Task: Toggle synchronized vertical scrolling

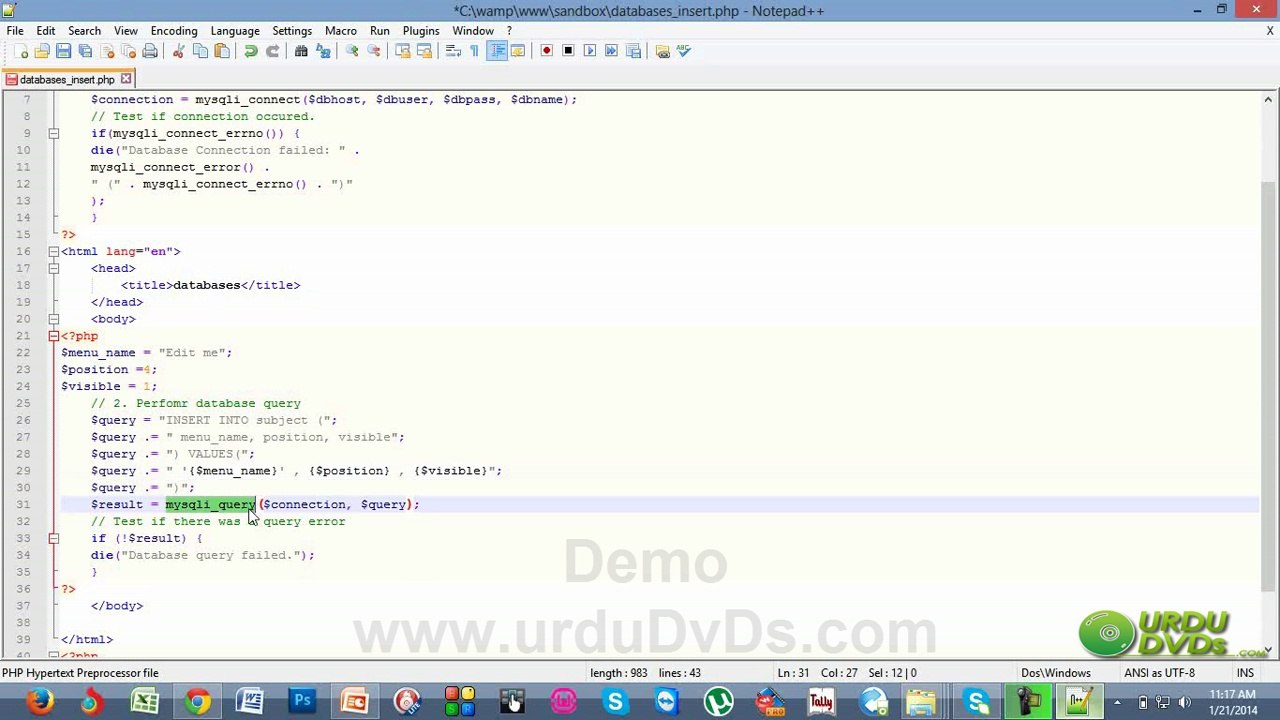Action: coord(403,51)
